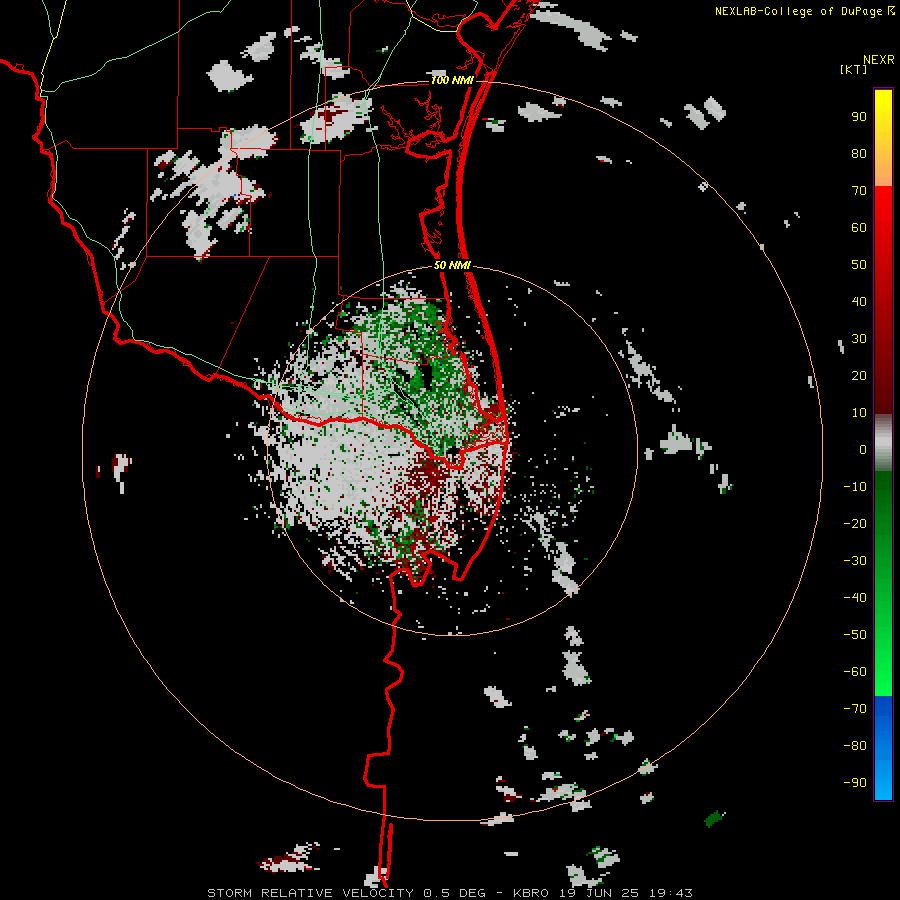Select the -10 knot scale label
This screenshot has height=900, width=900.
point(855,487)
